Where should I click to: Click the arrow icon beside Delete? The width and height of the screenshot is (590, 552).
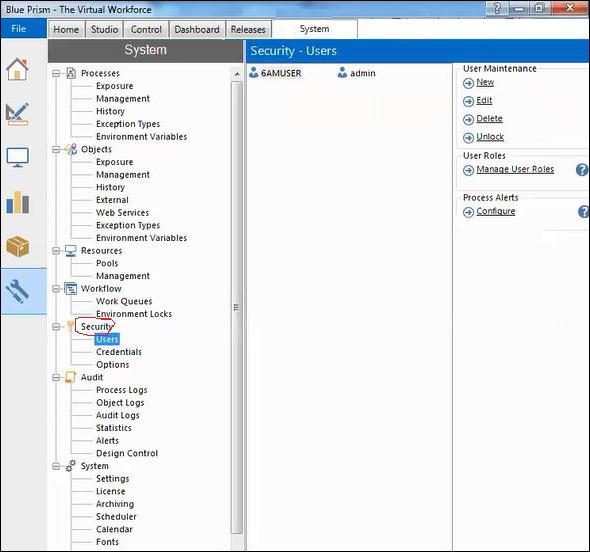(x=468, y=120)
